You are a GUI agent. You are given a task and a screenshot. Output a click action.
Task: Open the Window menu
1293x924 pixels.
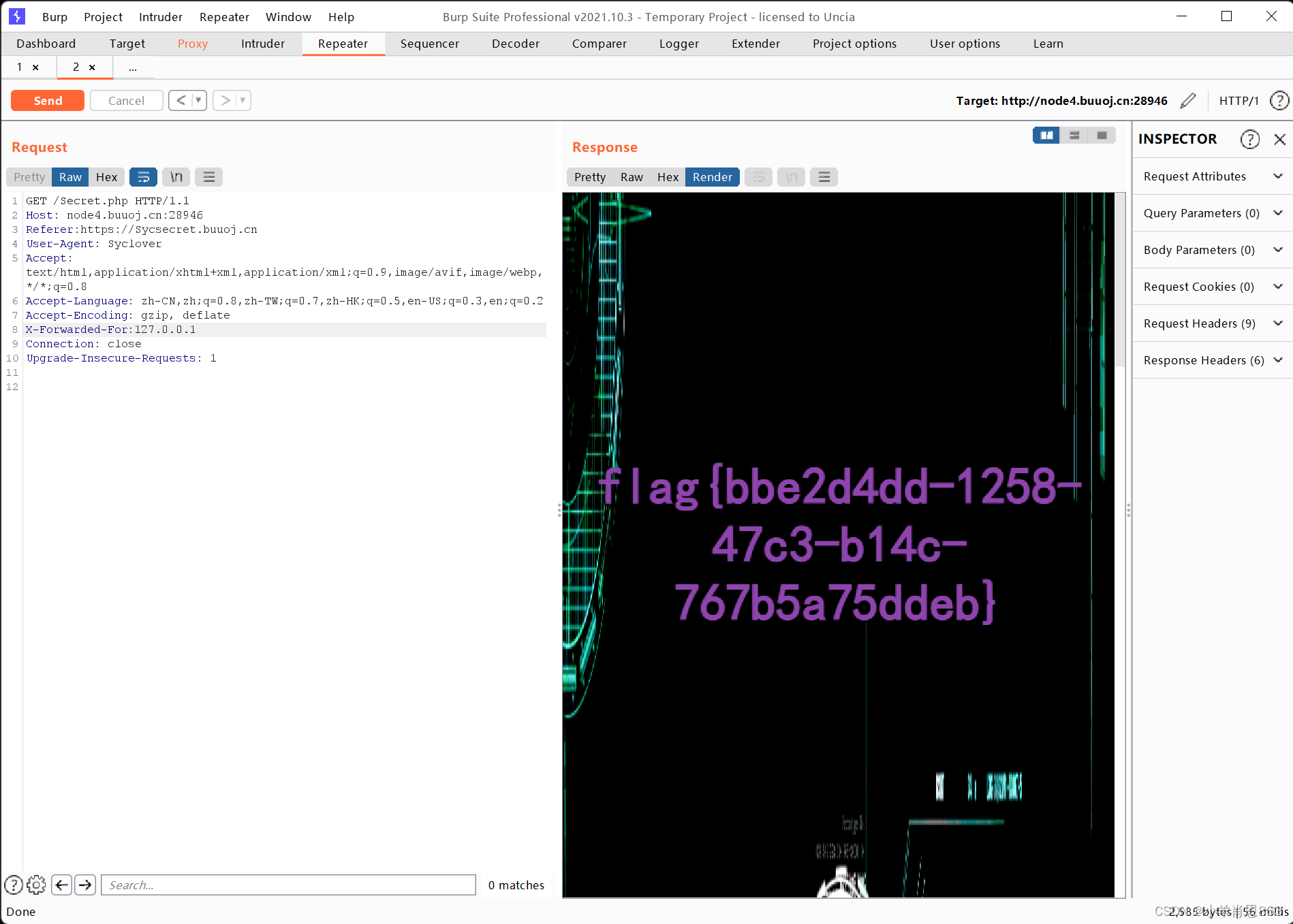(x=288, y=16)
